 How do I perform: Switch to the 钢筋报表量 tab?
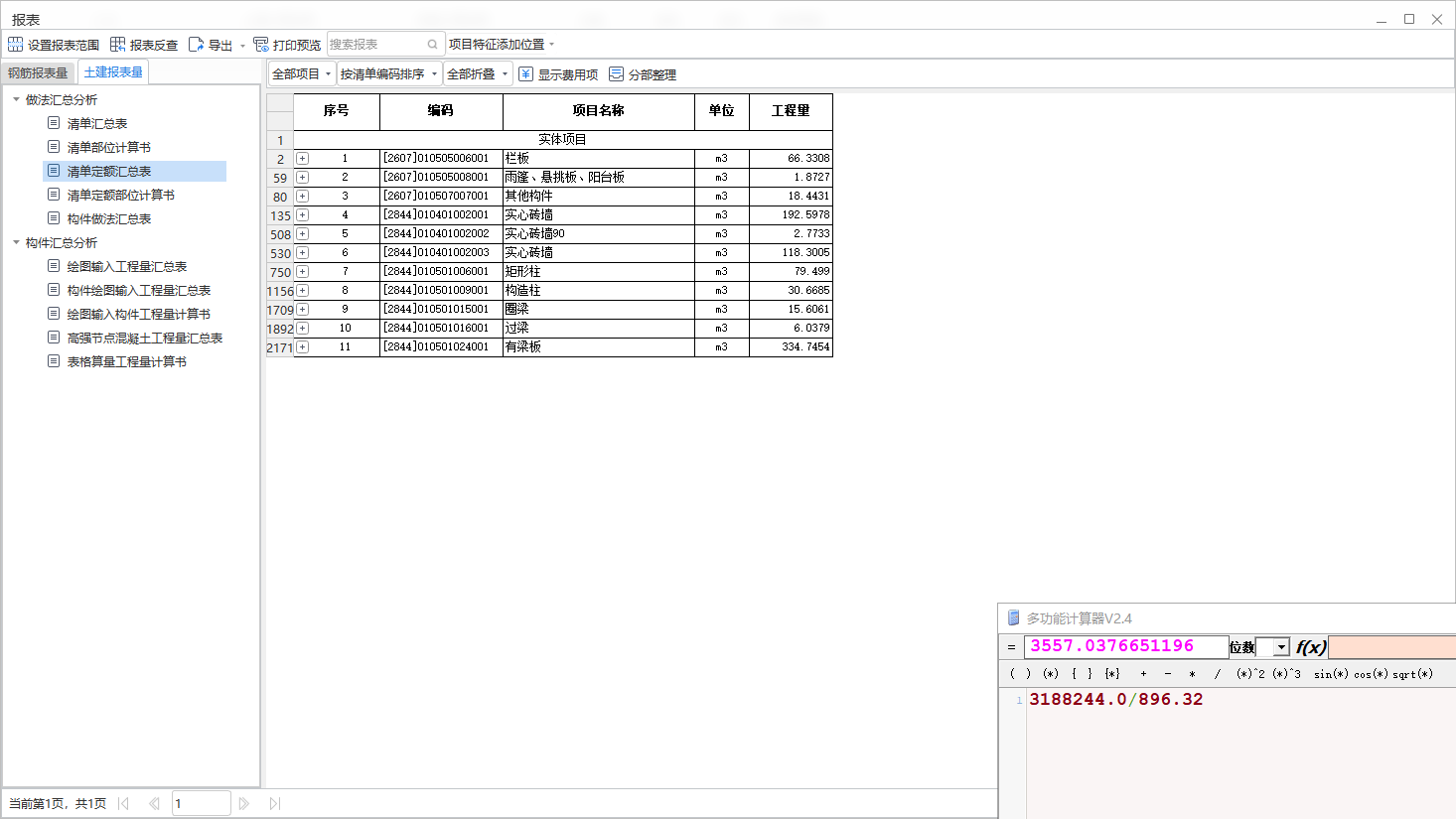point(38,72)
